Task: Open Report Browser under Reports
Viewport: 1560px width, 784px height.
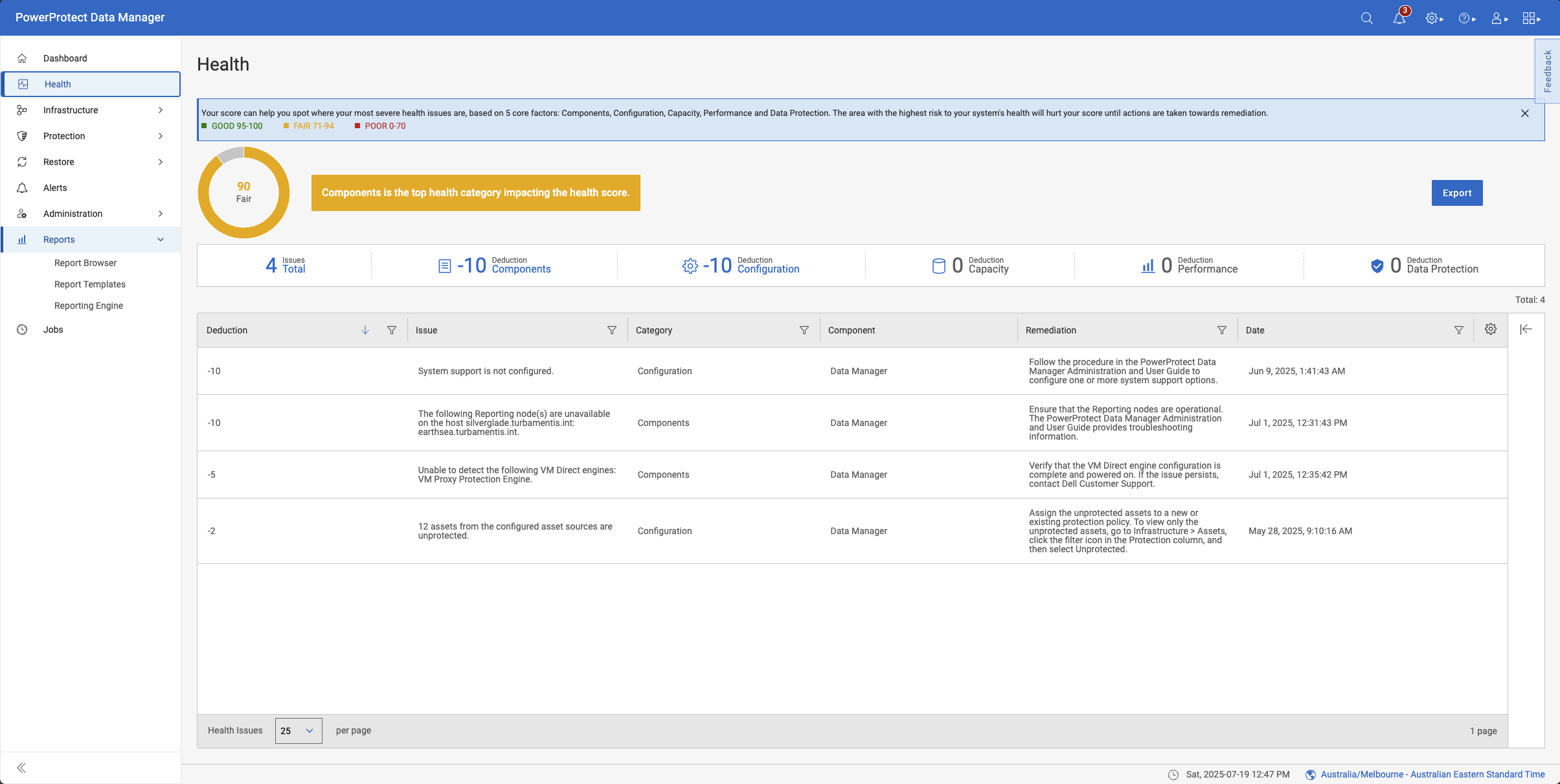Action: pos(85,263)
